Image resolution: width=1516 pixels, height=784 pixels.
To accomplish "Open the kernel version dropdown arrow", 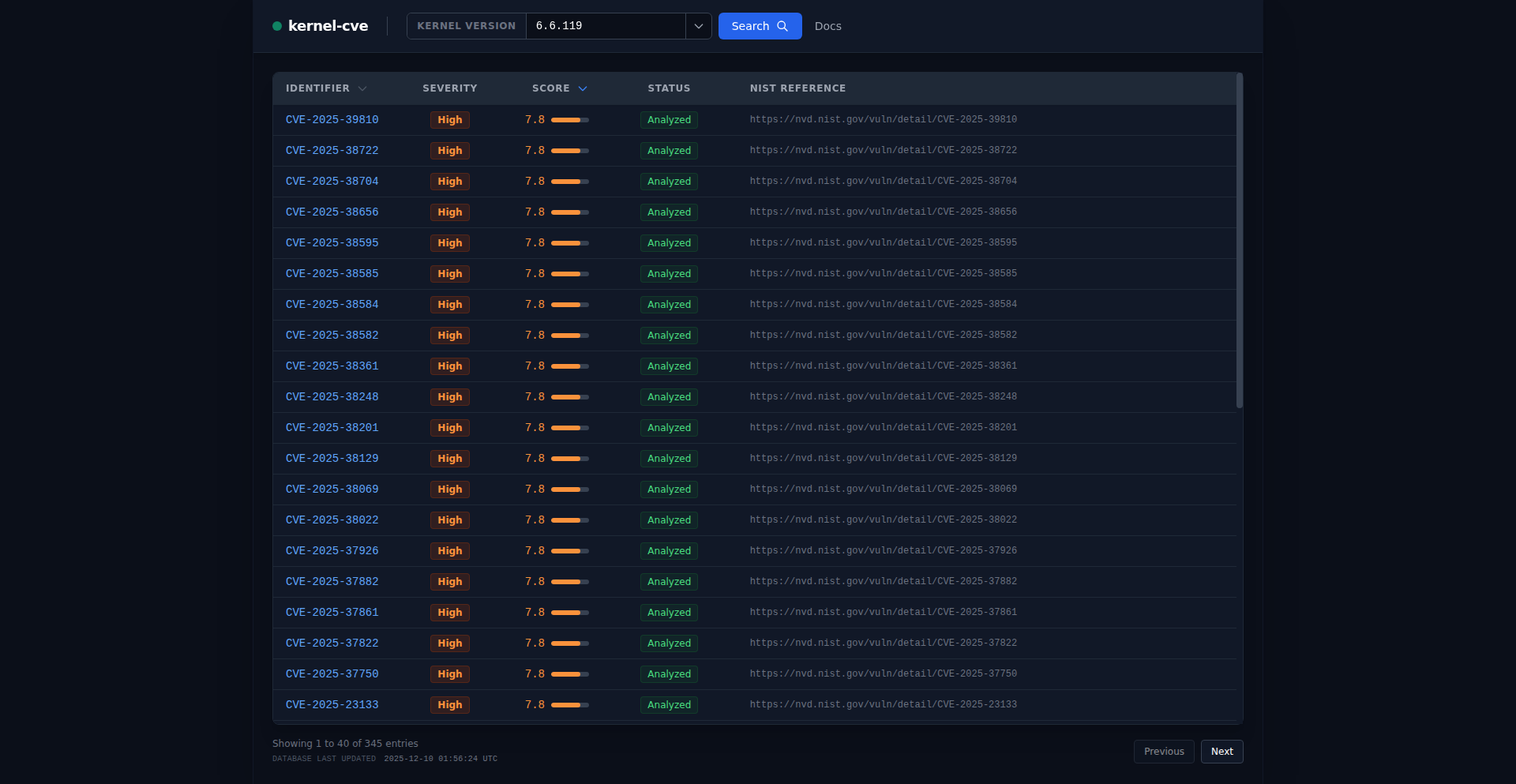I will coord(698,26).
